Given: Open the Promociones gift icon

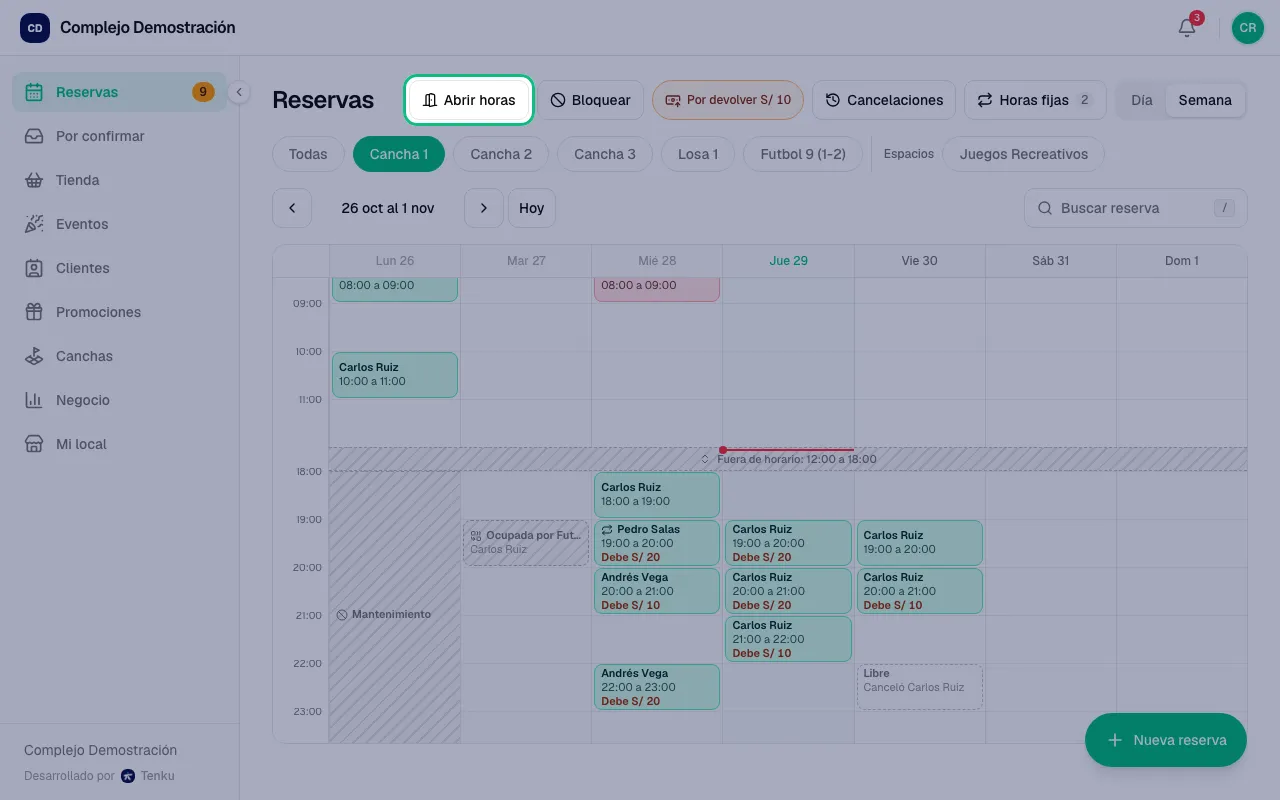Looking at the screenshot, I should coord(34,312).
